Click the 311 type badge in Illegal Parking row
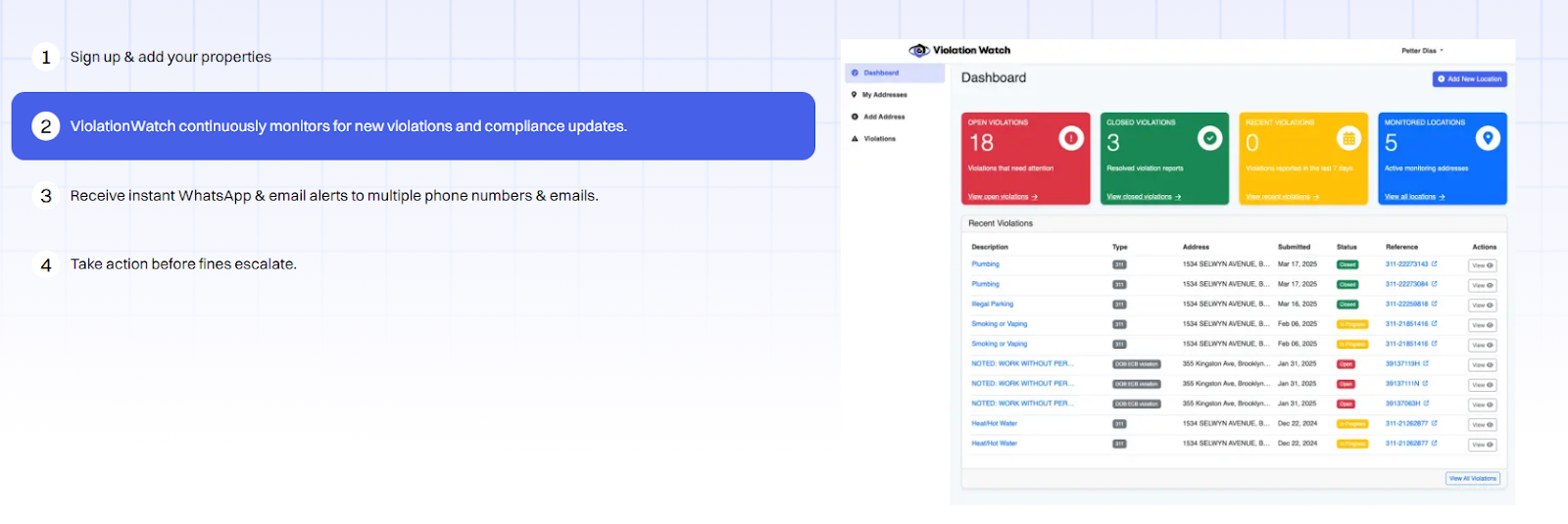The height and width of the screenshot is (524, 1568). [x=1119, y=305]
